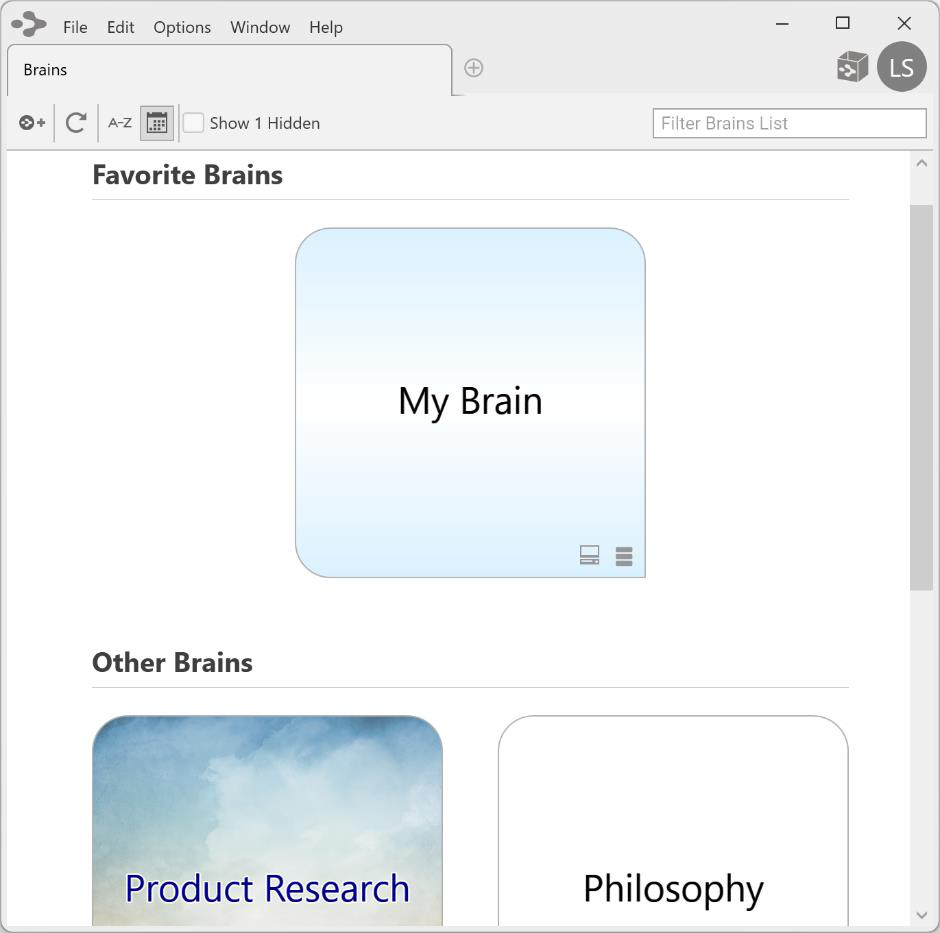Screen dimensions: 940x933
Task: Open the Edit menu
Action: tap(121, 27)
